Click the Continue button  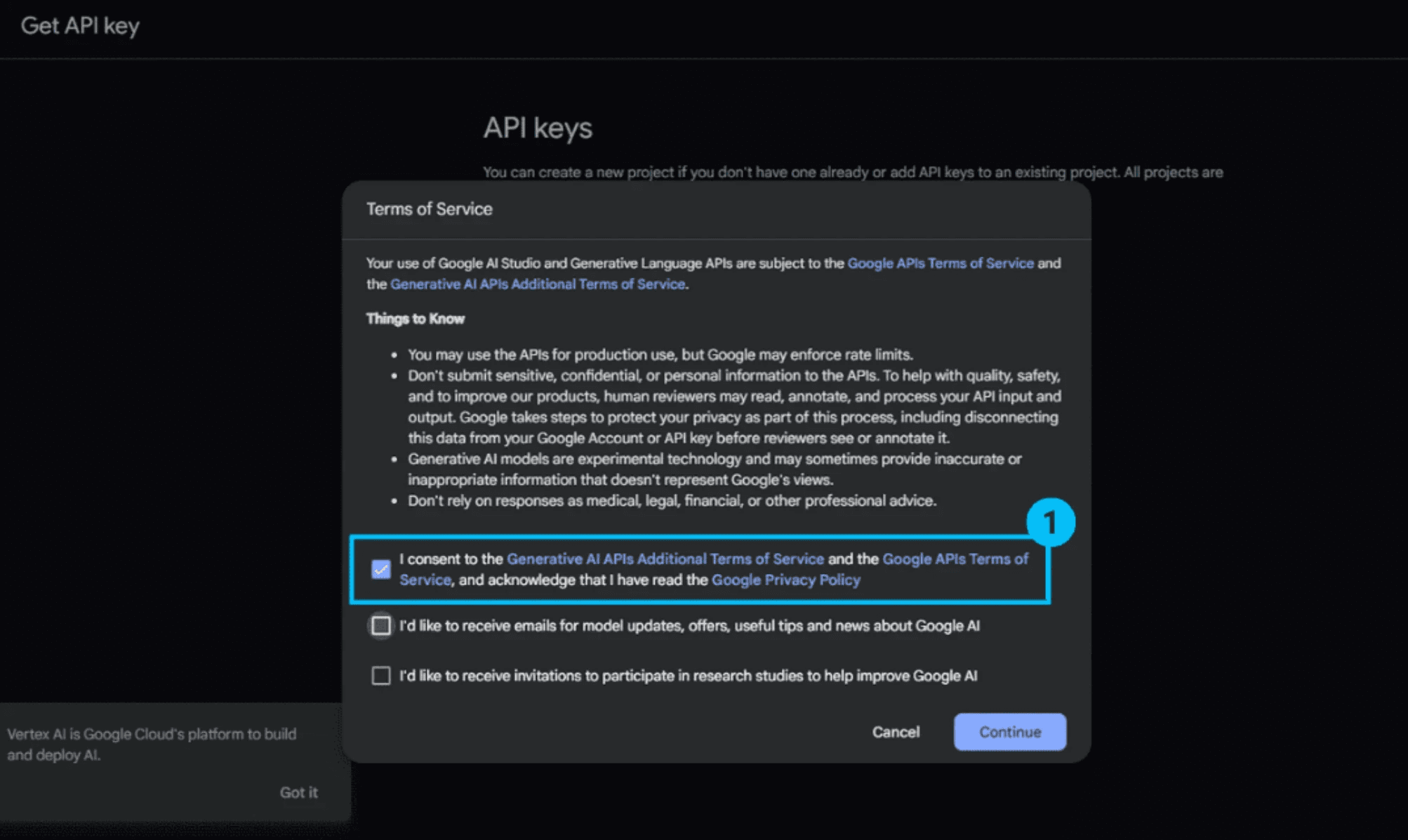[x=1009, y=732]
